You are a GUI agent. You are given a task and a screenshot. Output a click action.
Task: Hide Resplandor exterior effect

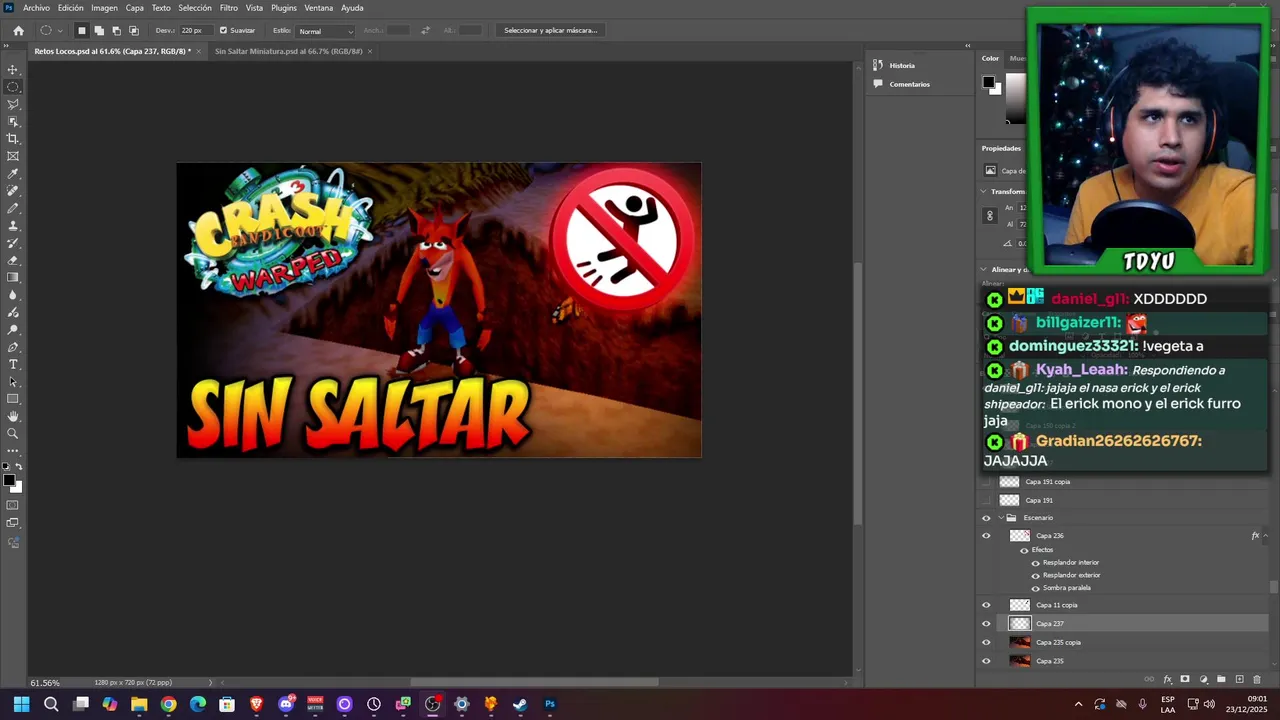pyautogui.click(x=1035, y=575)
